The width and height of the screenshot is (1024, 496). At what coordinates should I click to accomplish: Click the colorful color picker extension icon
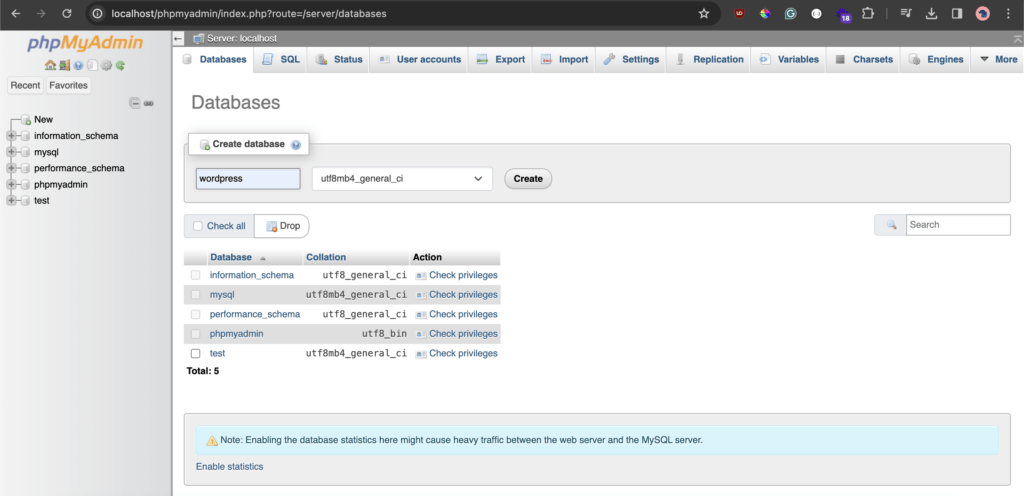[x=765, y=13]
